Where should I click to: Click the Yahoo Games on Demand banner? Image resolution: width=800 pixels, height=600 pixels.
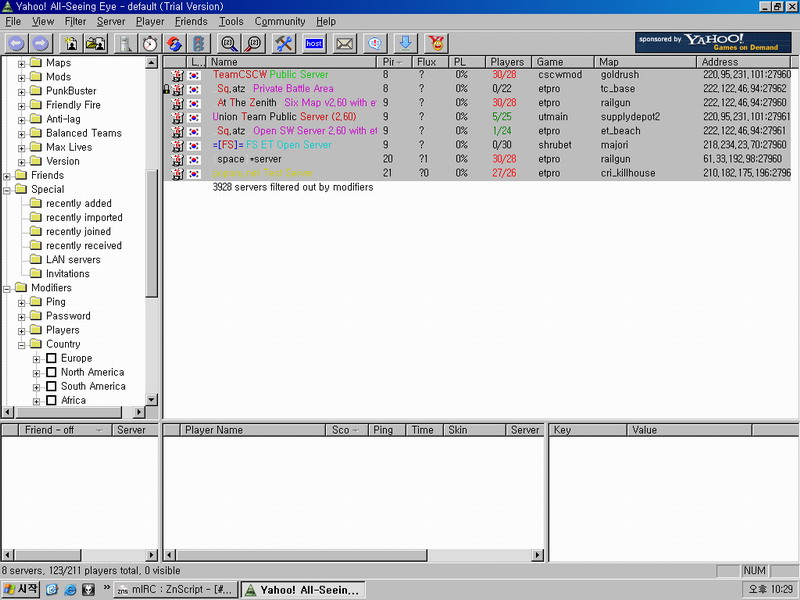[713, 42]
